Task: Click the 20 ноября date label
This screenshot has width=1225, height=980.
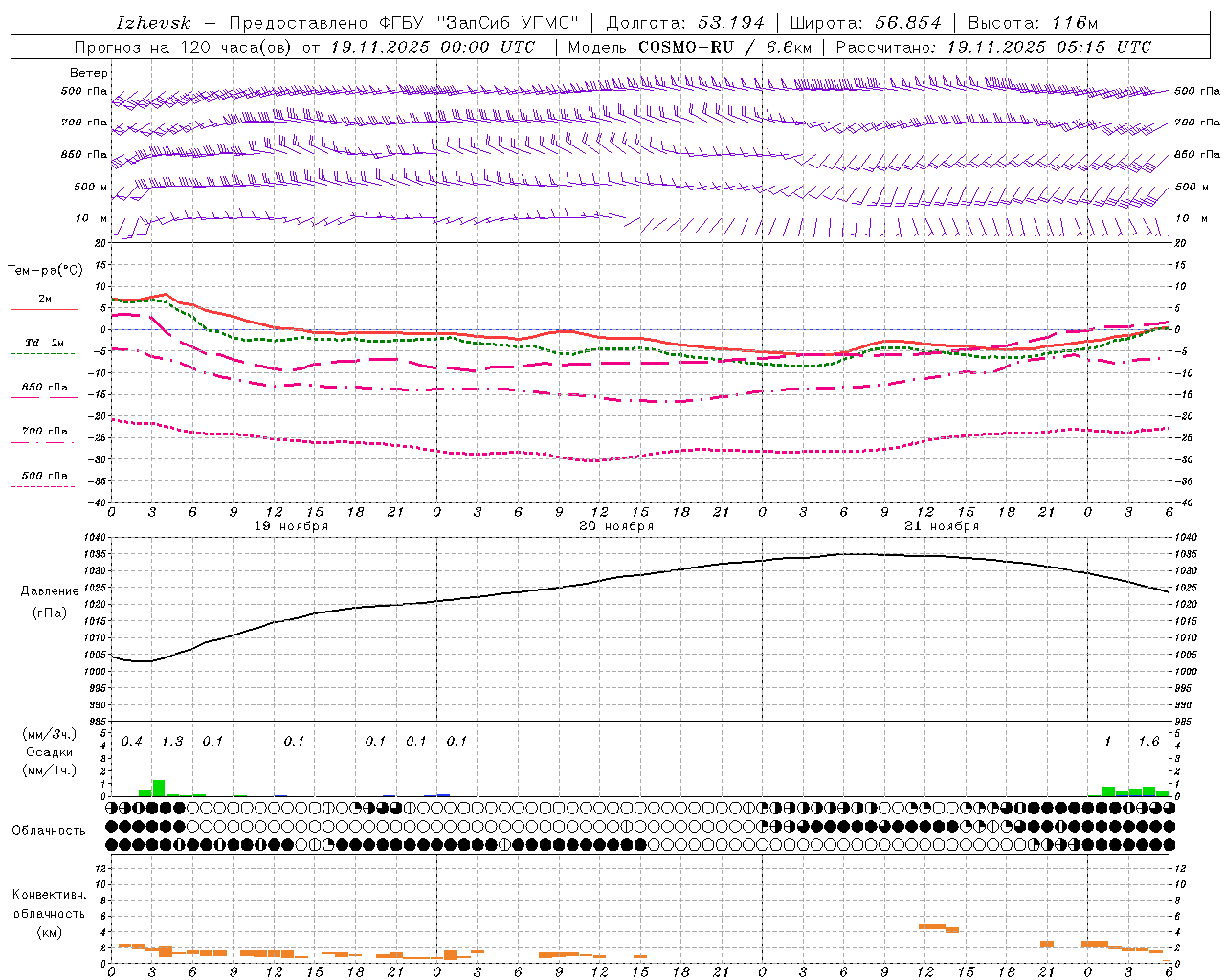Action: (616, 526)
